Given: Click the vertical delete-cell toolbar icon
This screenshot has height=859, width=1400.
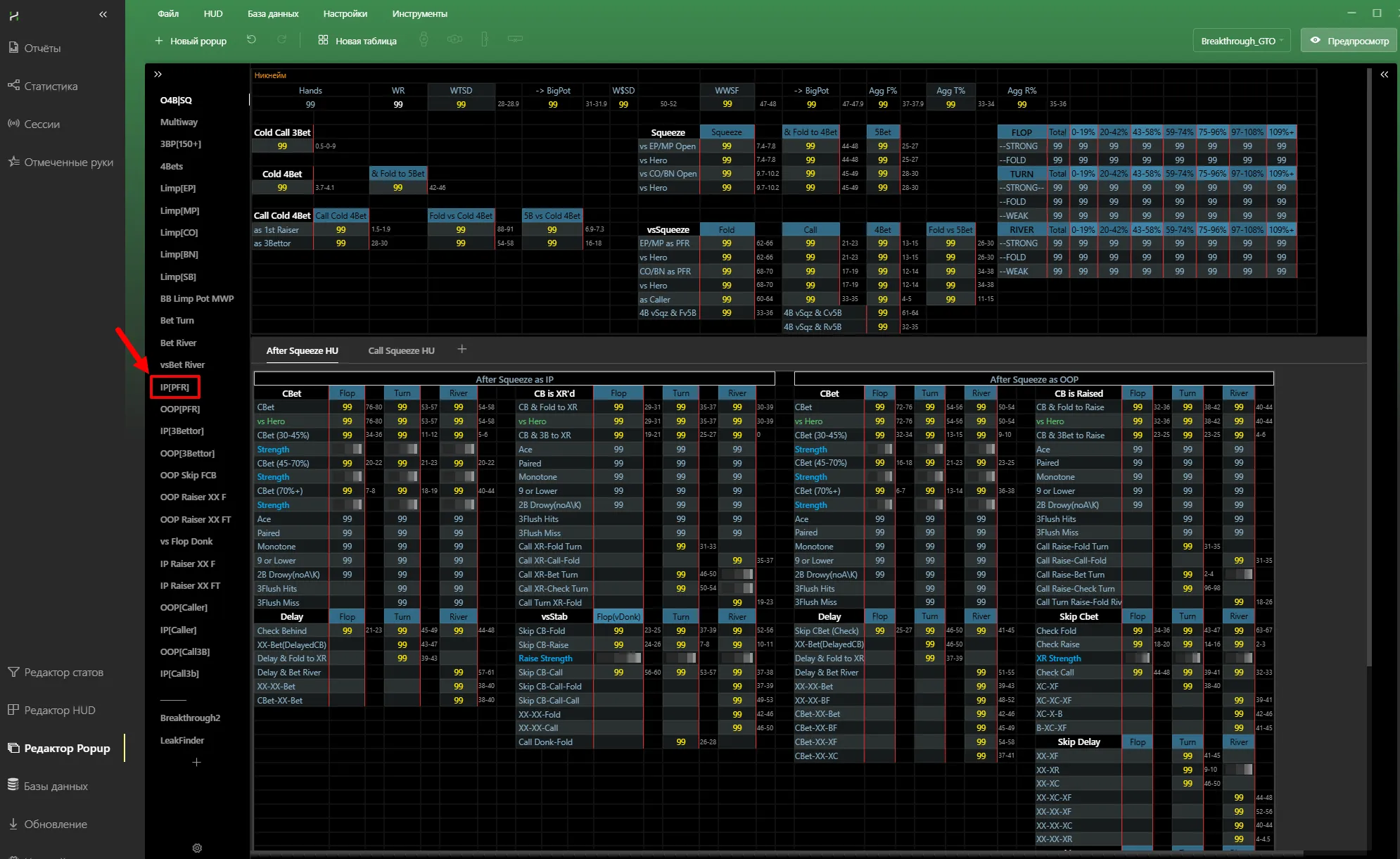Looking at the screenshot, I should [485, 40].
